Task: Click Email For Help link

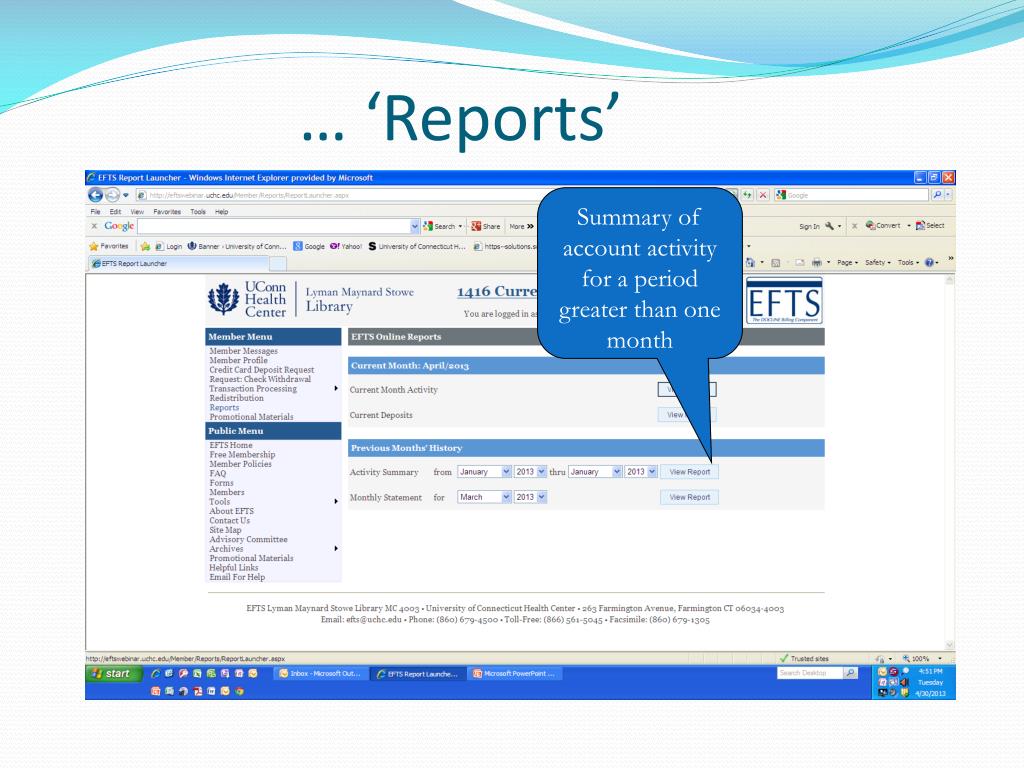Action: coord(237,577)
